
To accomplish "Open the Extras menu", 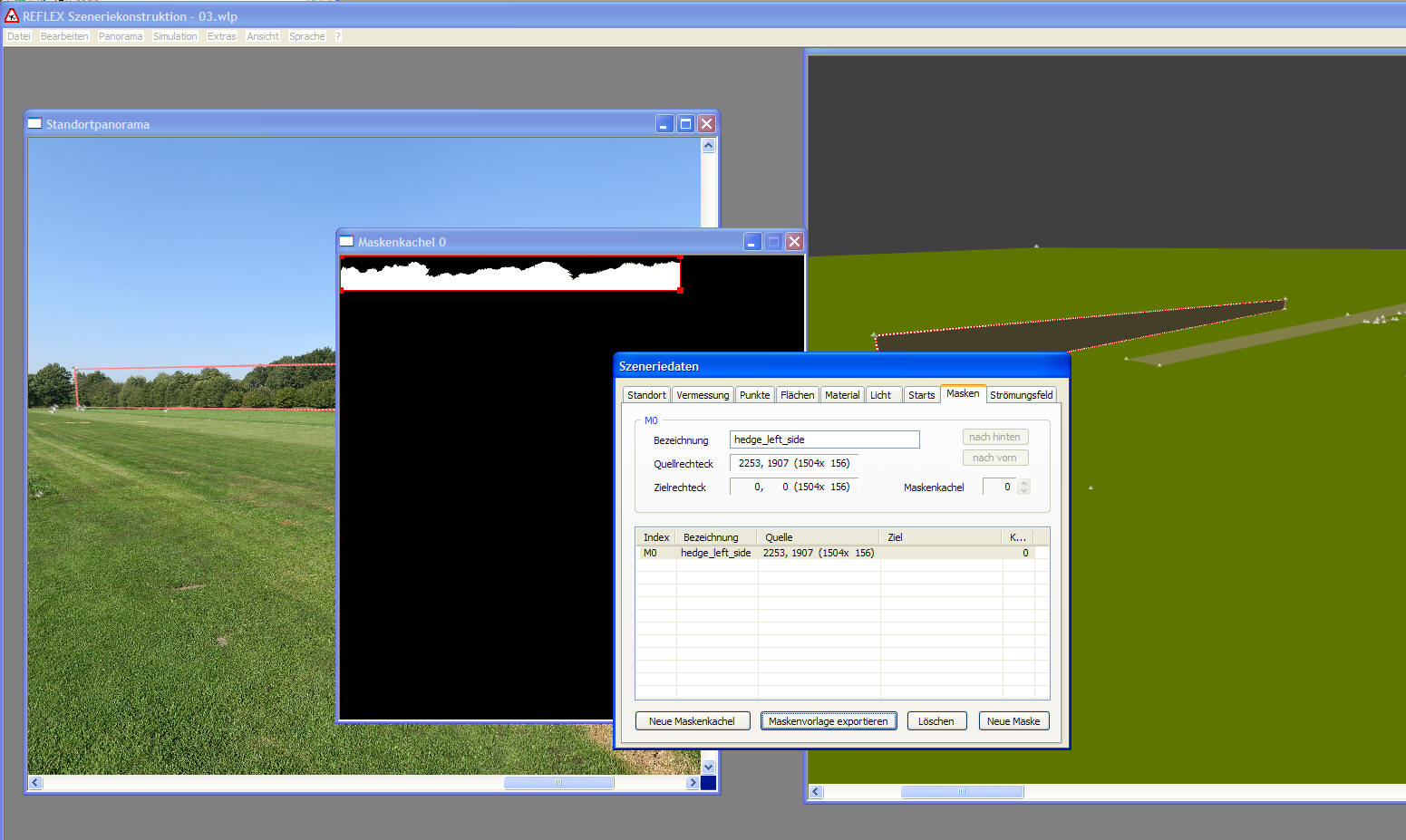I will 221,36.
